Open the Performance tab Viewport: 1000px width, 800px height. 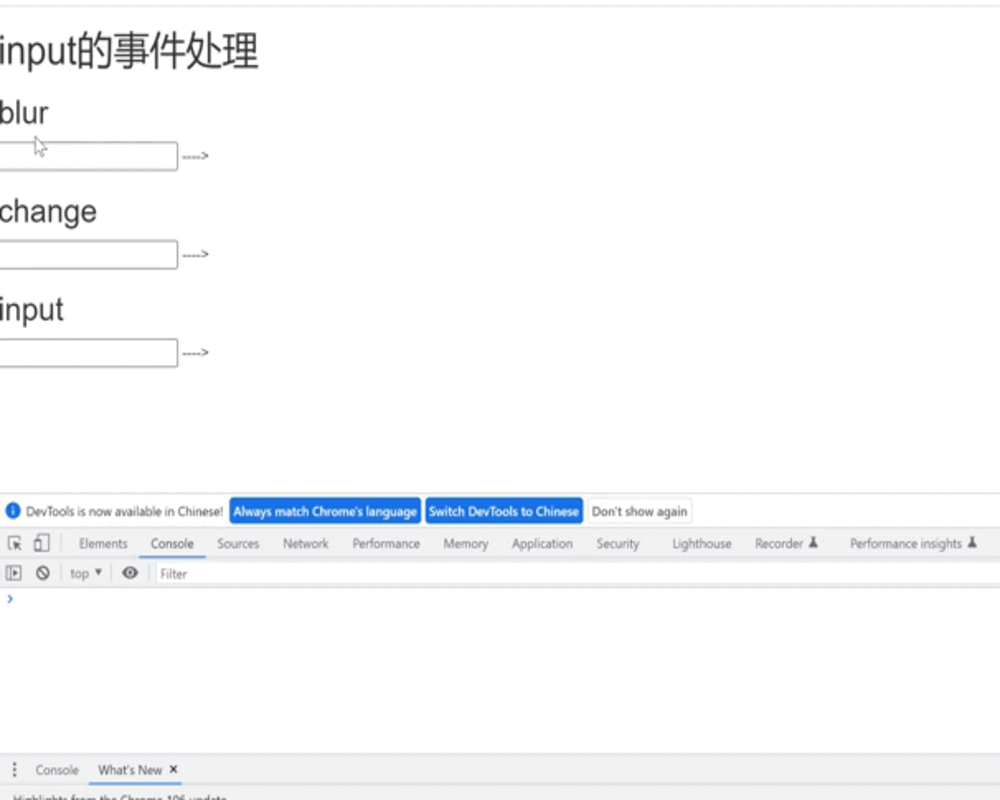click(x=386, y=544)
